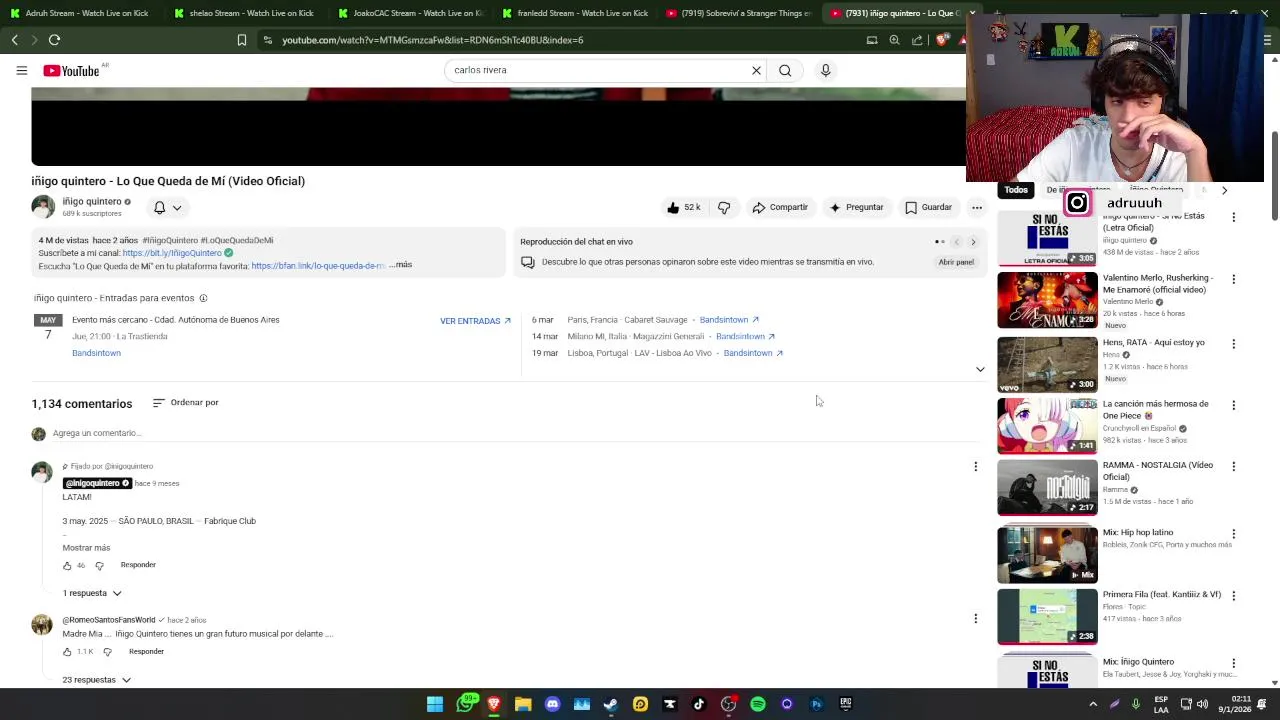The height and width of the screenshot is (720, 1280).
Task: Expand the events list with the chevron
Action: [980, 369]
